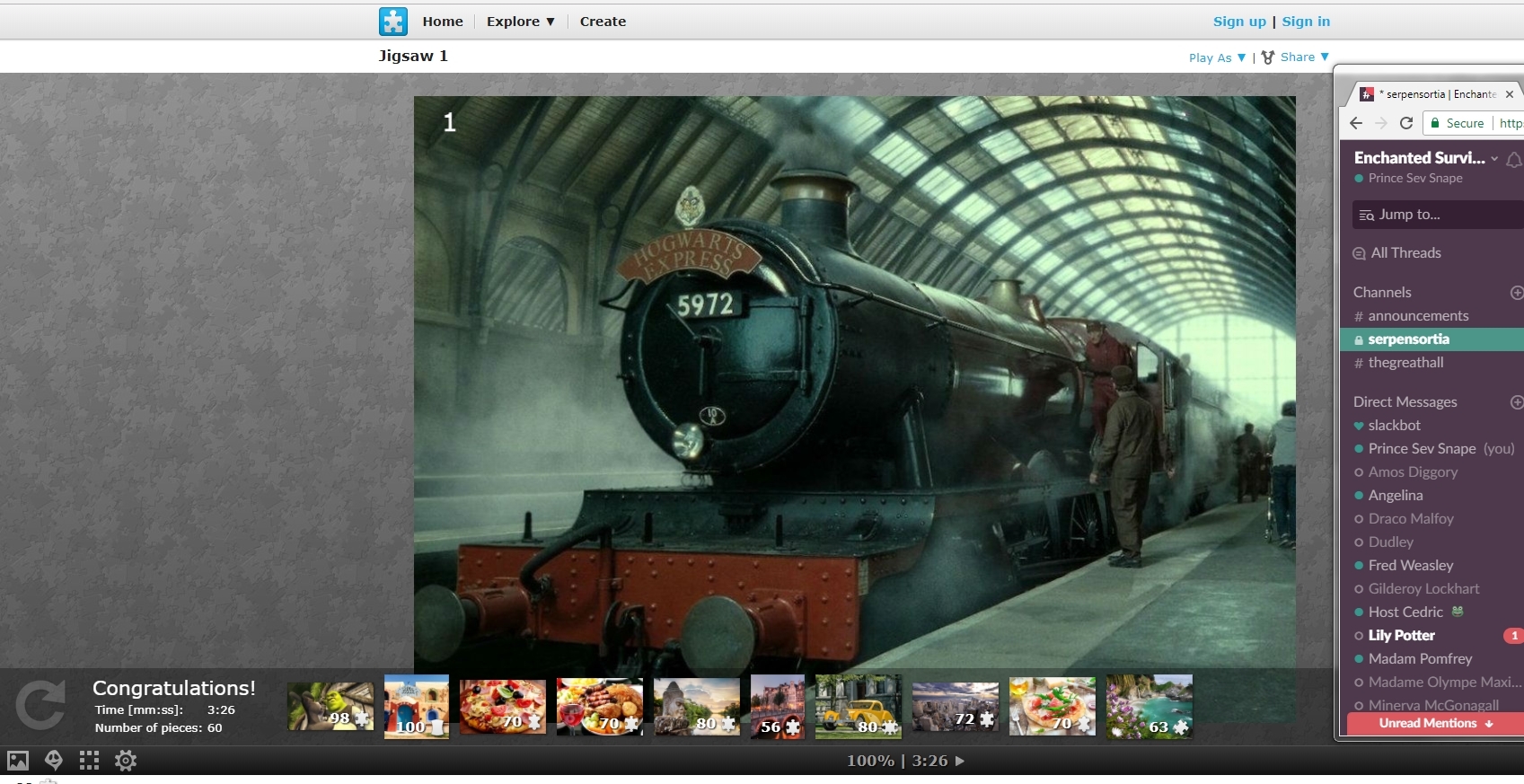The width and height of the screenshot is (1524, 784).
Task: Open the pizza puzzle with 70 pieces
Action: pos(503,706)
